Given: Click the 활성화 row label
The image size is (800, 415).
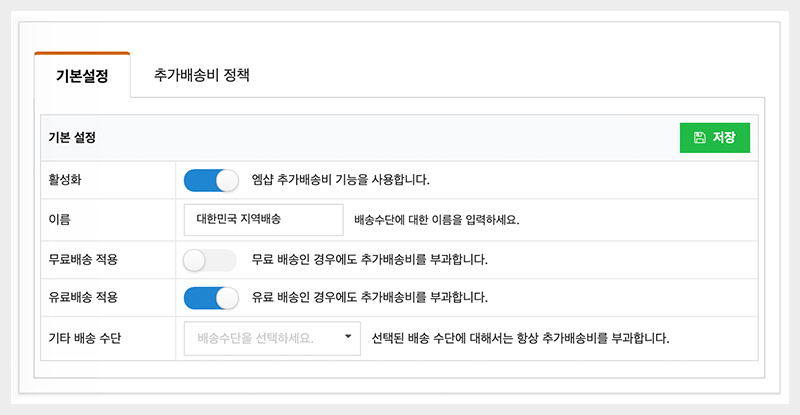Looking at the screenshot, I should [66, 180].
